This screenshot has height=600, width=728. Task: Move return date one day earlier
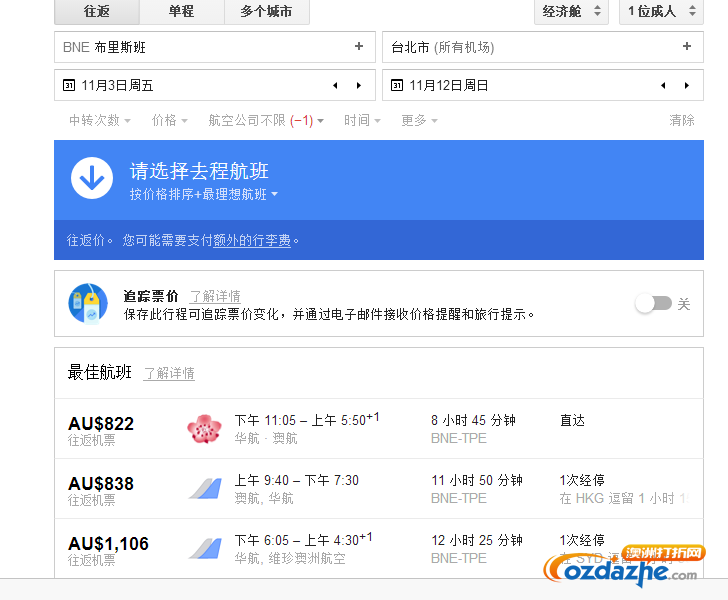pos(663,85)
